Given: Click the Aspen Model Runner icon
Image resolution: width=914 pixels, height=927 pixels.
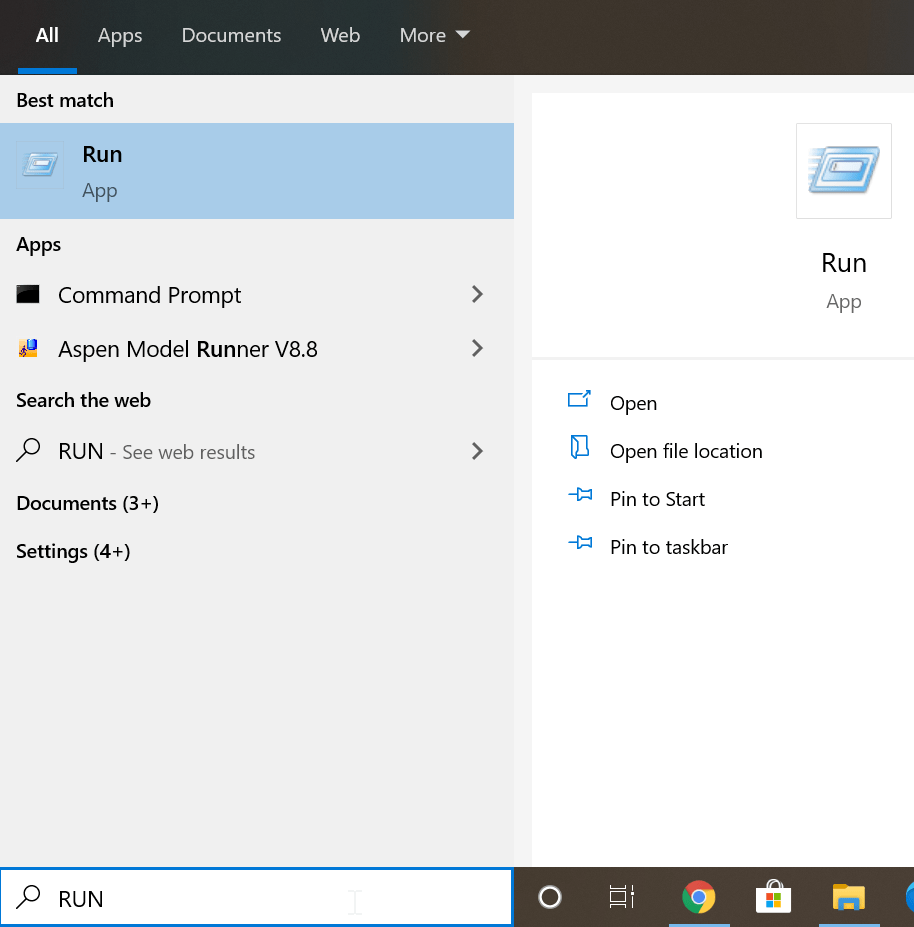Looking at the screenshot, I should (28, 349).
